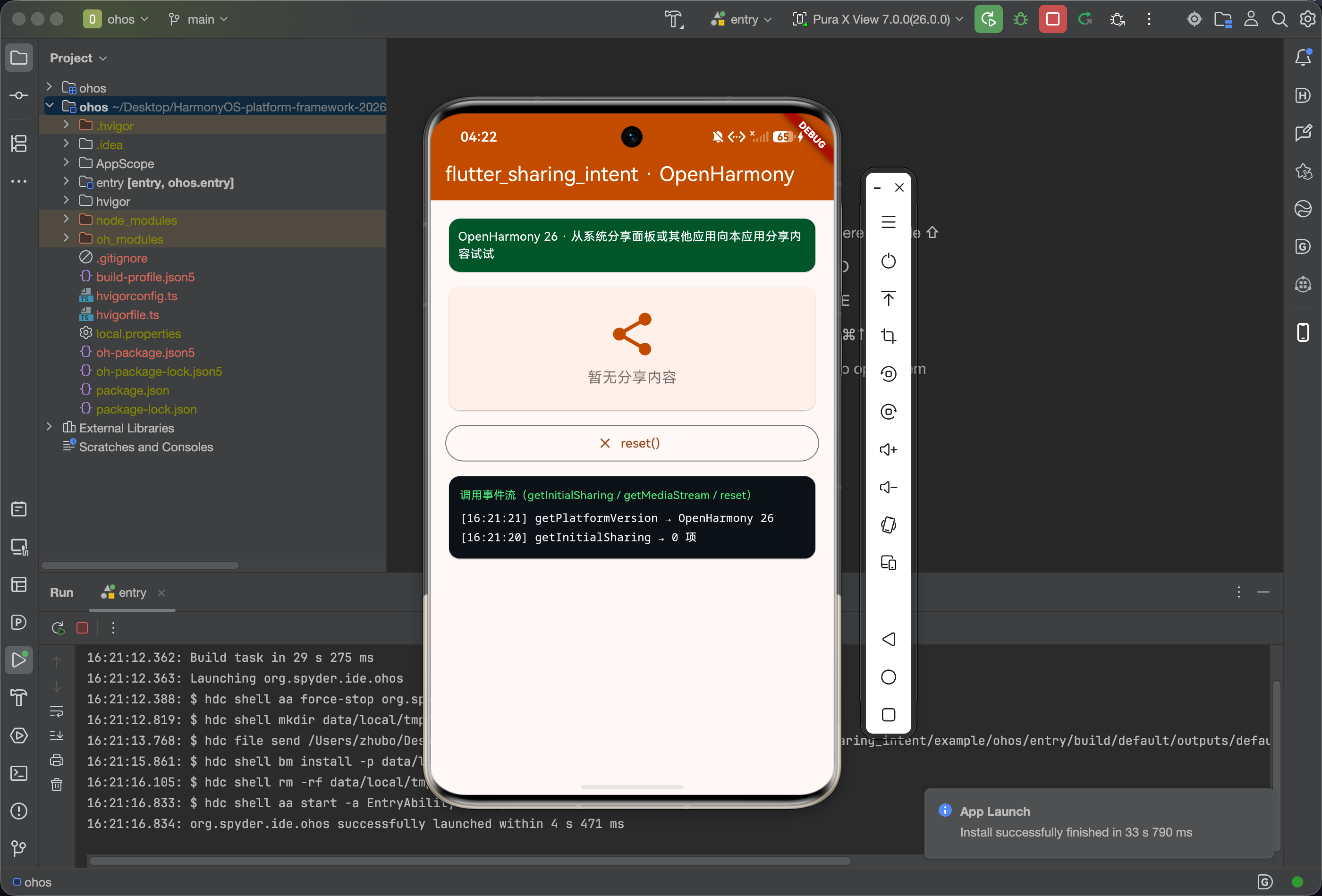The width and height of the screenshot is (1322, 896).
Task: Open More tool windows ellipsis in sidebar
Action: (19, 181)
